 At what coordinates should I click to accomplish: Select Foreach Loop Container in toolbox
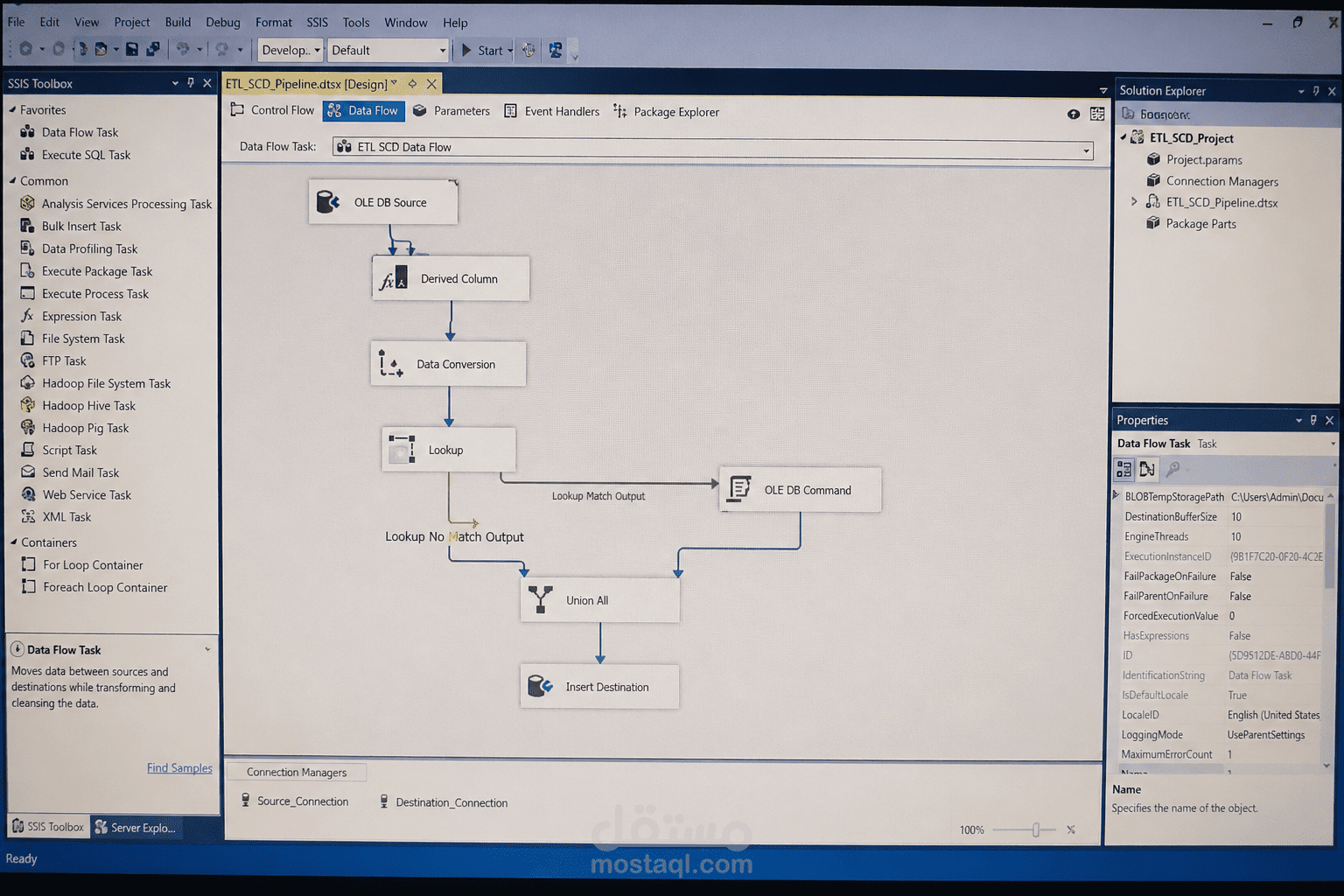tap(105, 587)
